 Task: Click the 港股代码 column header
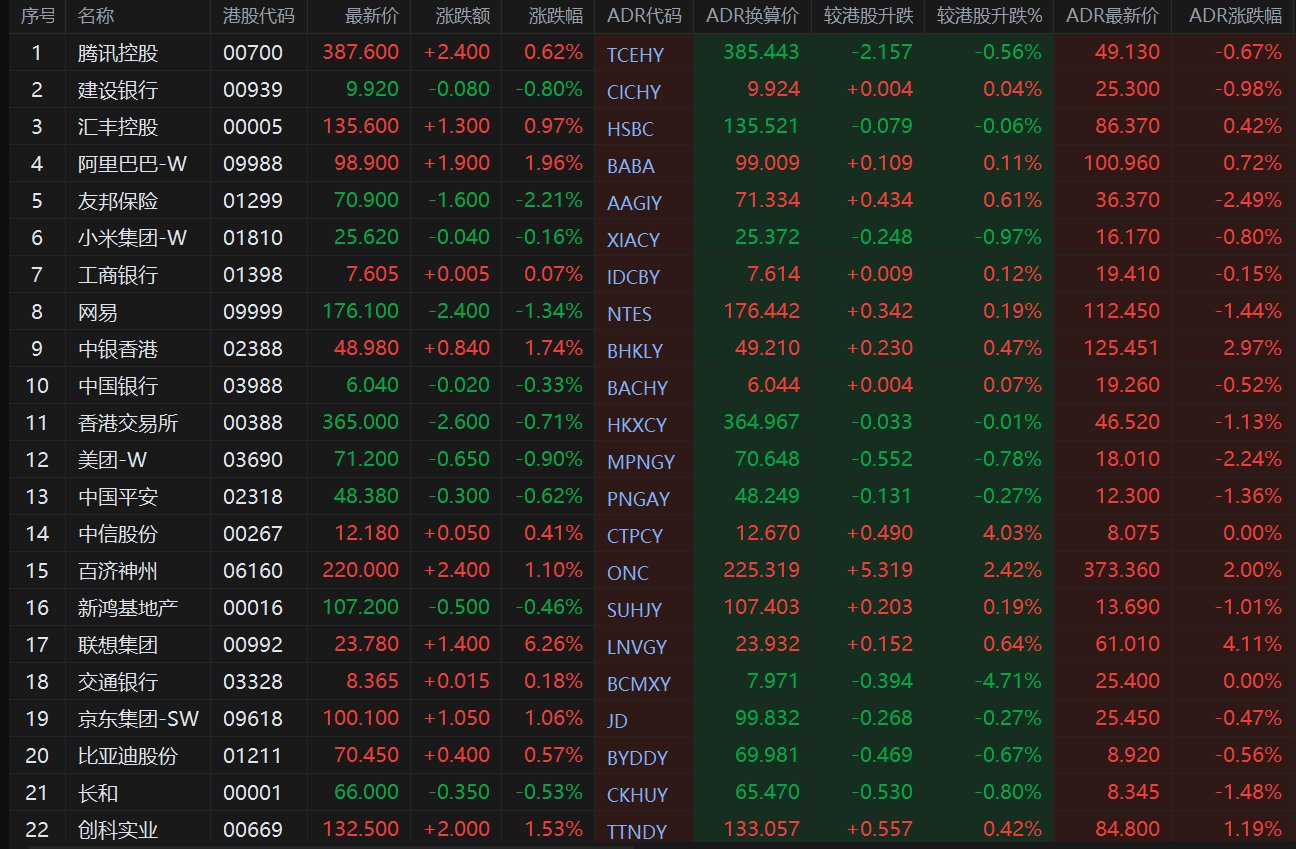click(258, 16)
